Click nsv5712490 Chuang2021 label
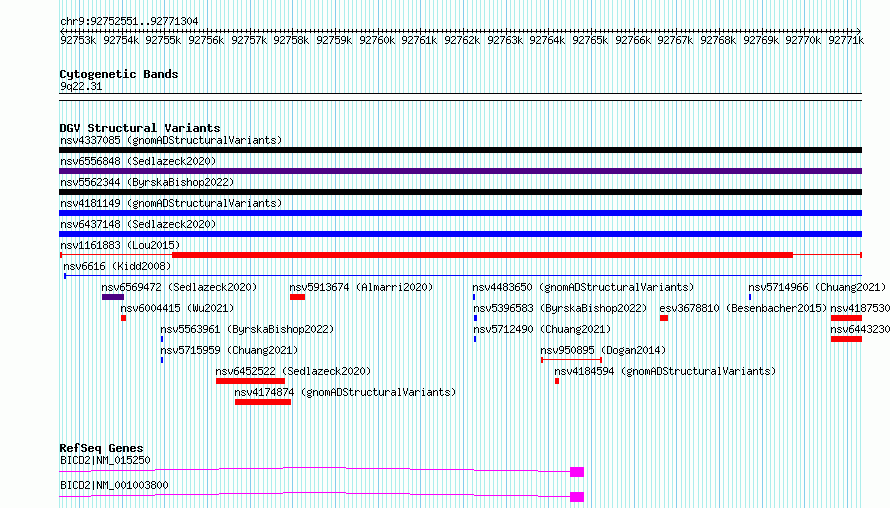 (542, 329)
